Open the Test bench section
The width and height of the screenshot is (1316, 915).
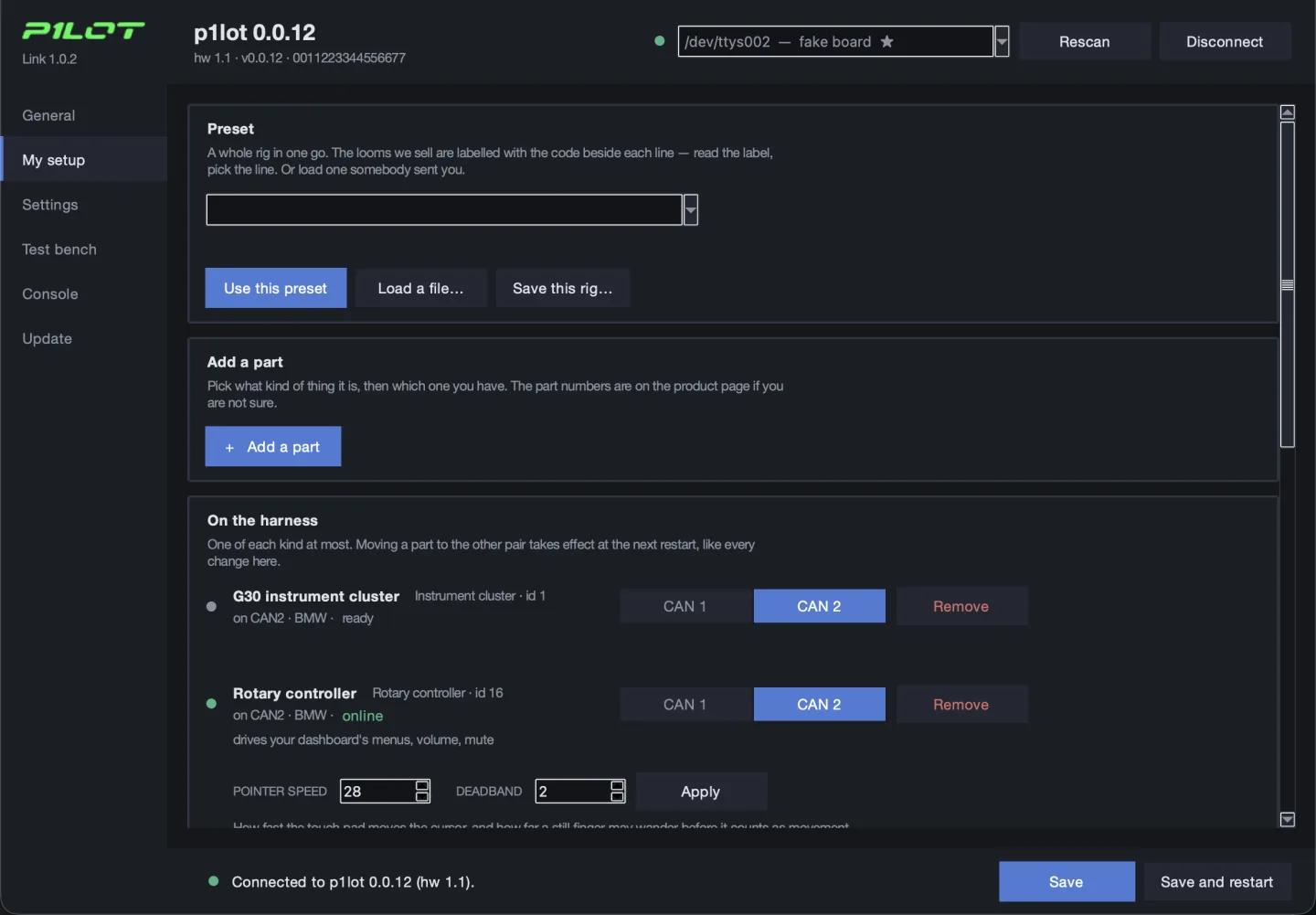click(x=59, y=250)
